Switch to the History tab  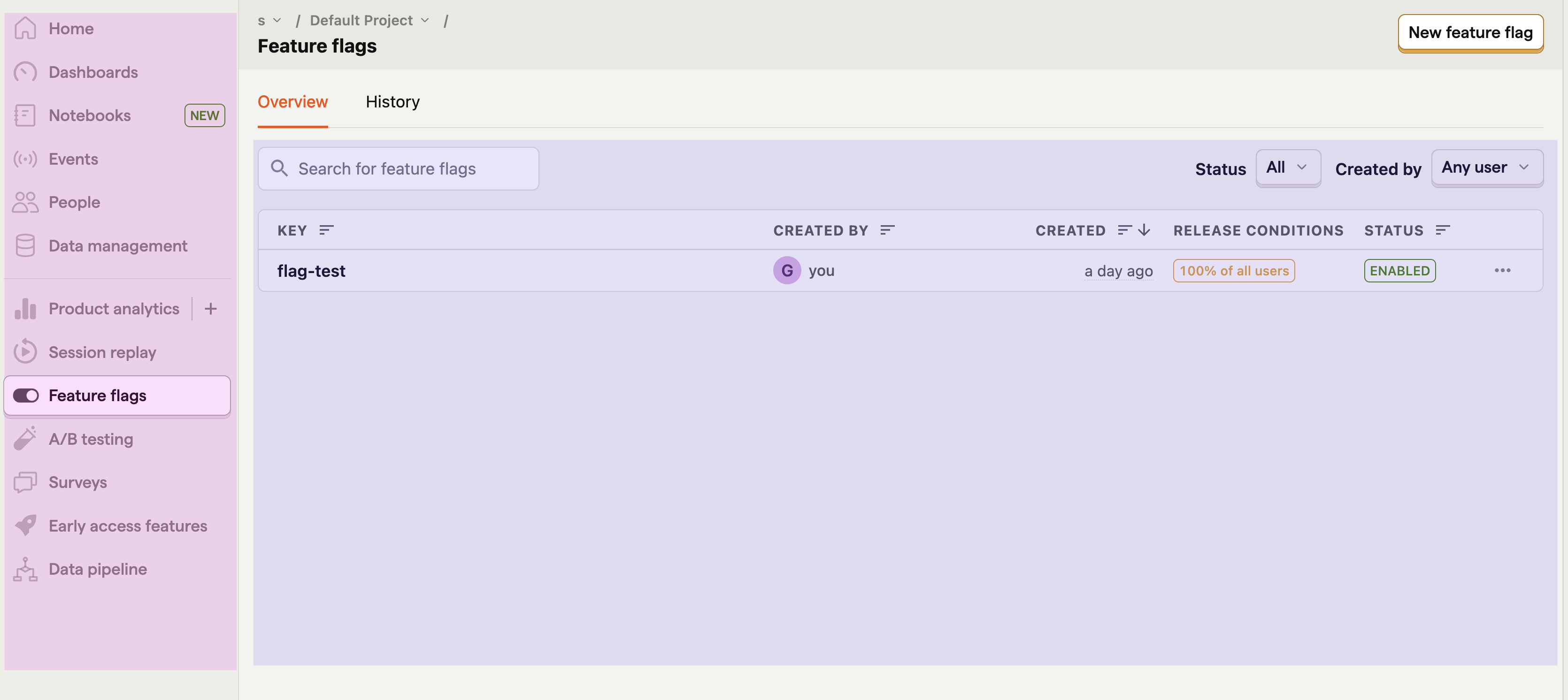coord(392,102)
